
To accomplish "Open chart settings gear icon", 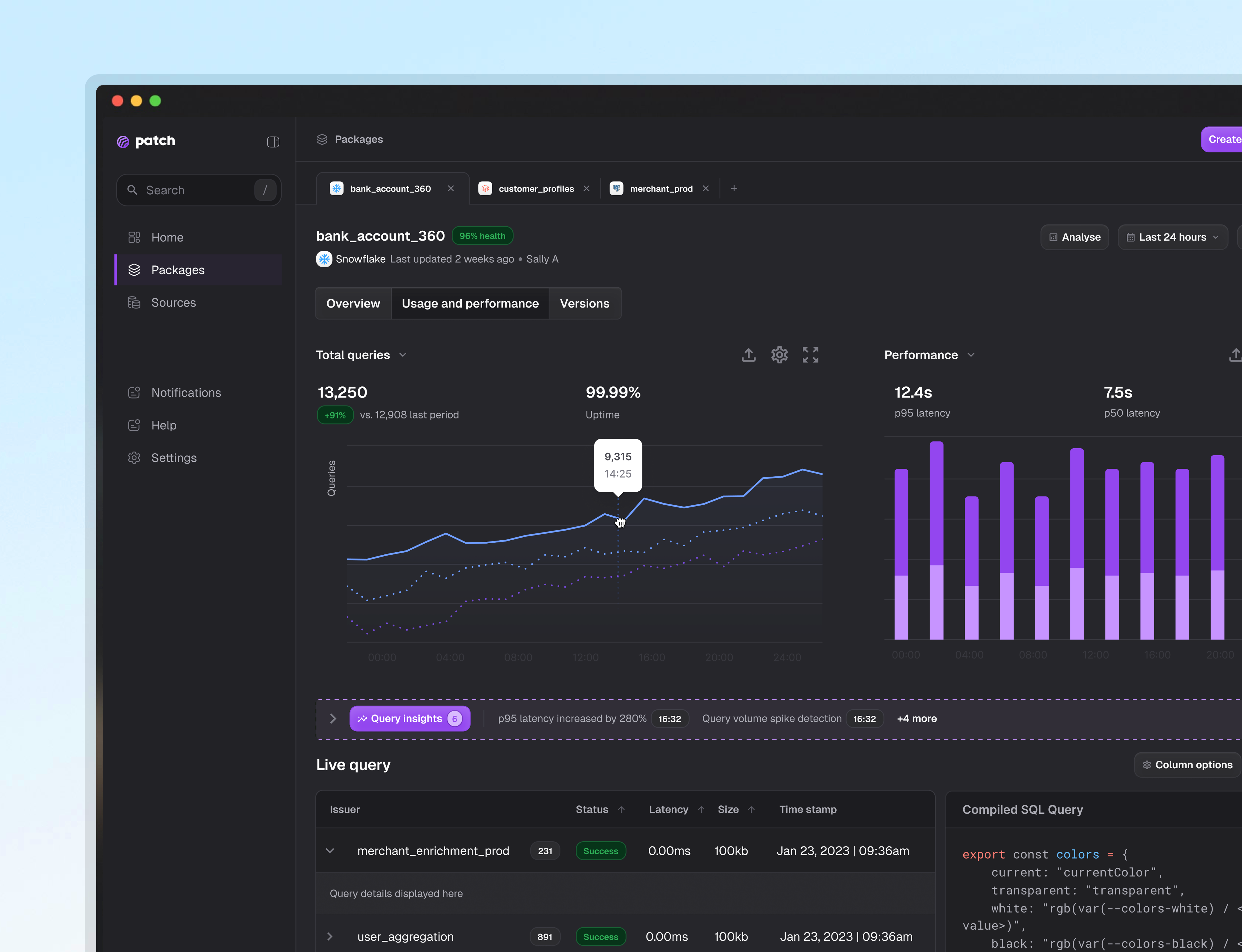I will tap(779, 355).
